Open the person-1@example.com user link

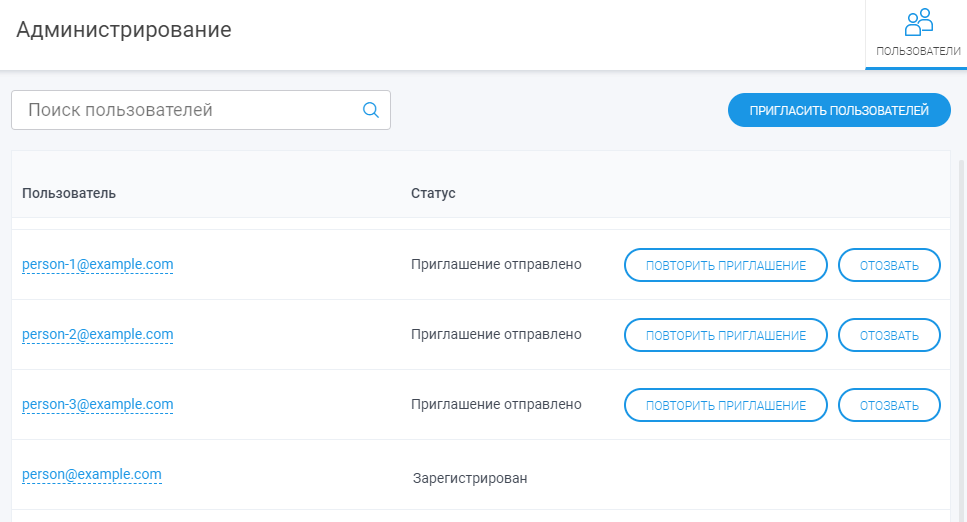(97, 264)
